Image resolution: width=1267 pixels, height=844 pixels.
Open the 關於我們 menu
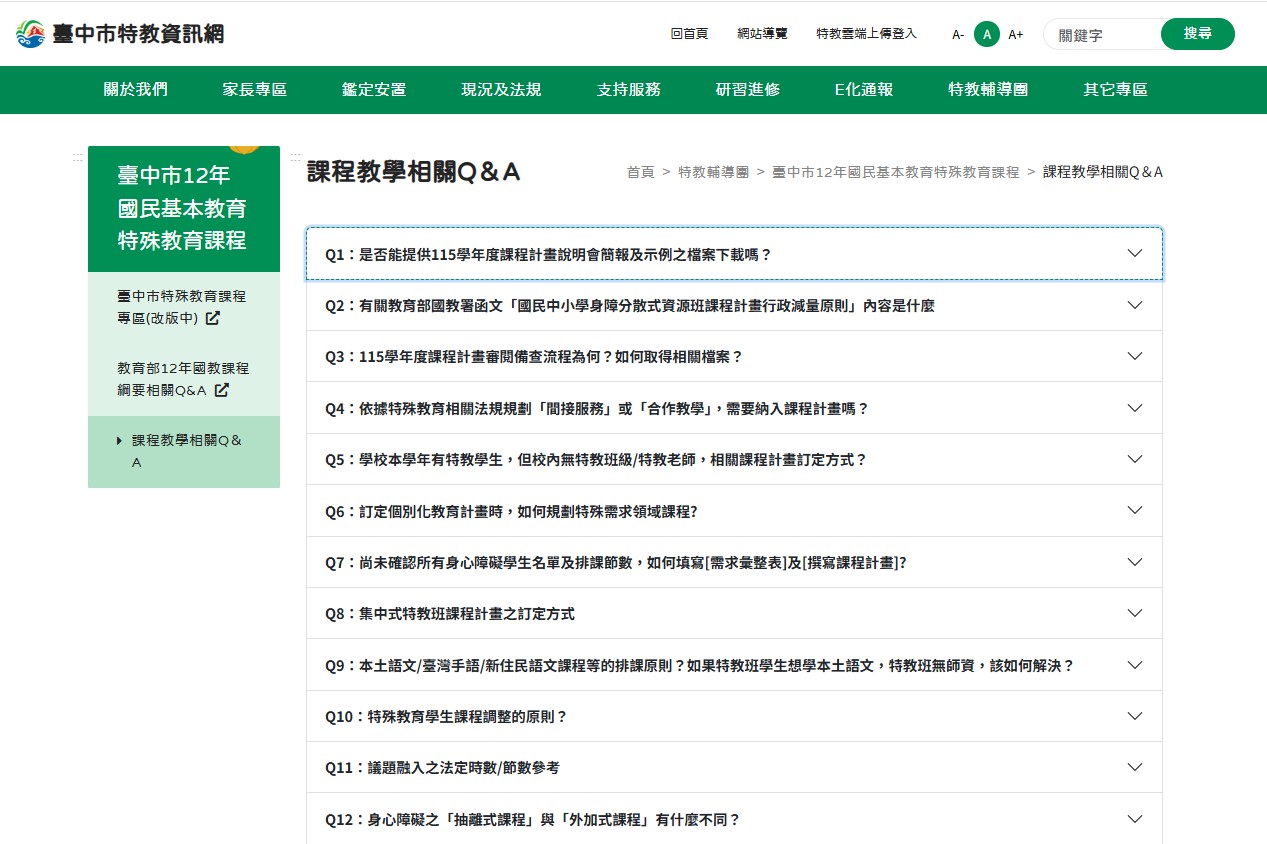click(136, 90)
